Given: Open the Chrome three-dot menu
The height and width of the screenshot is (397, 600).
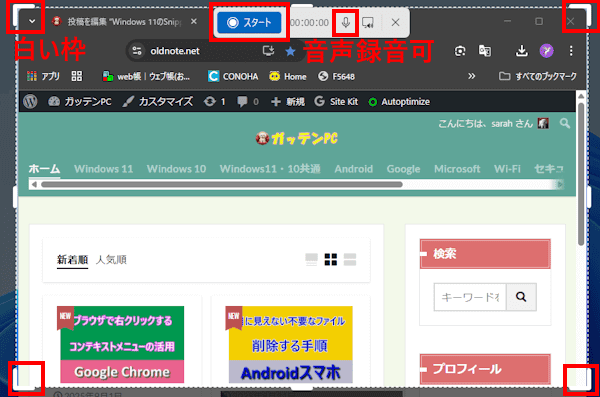Looking at the screenshot, I should coord(571,51).
